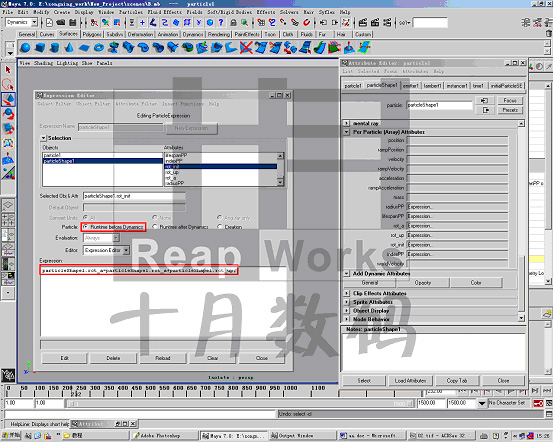The image size is (553, 442).
Task: Activate the Rotate tool in toolbox
Action: pyautogui.click(x=8, y=114)
